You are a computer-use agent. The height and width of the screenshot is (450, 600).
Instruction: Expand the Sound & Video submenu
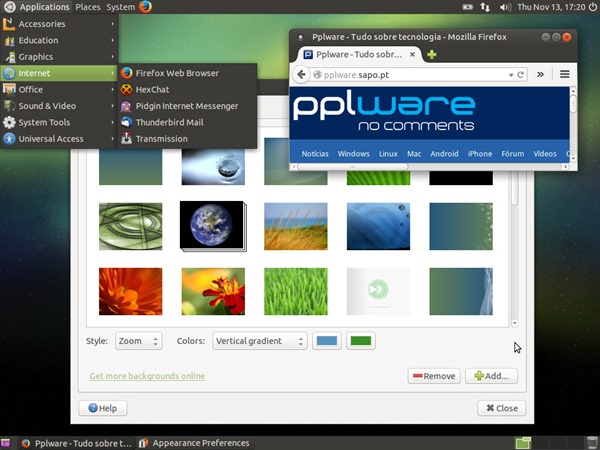pos(59,106)
